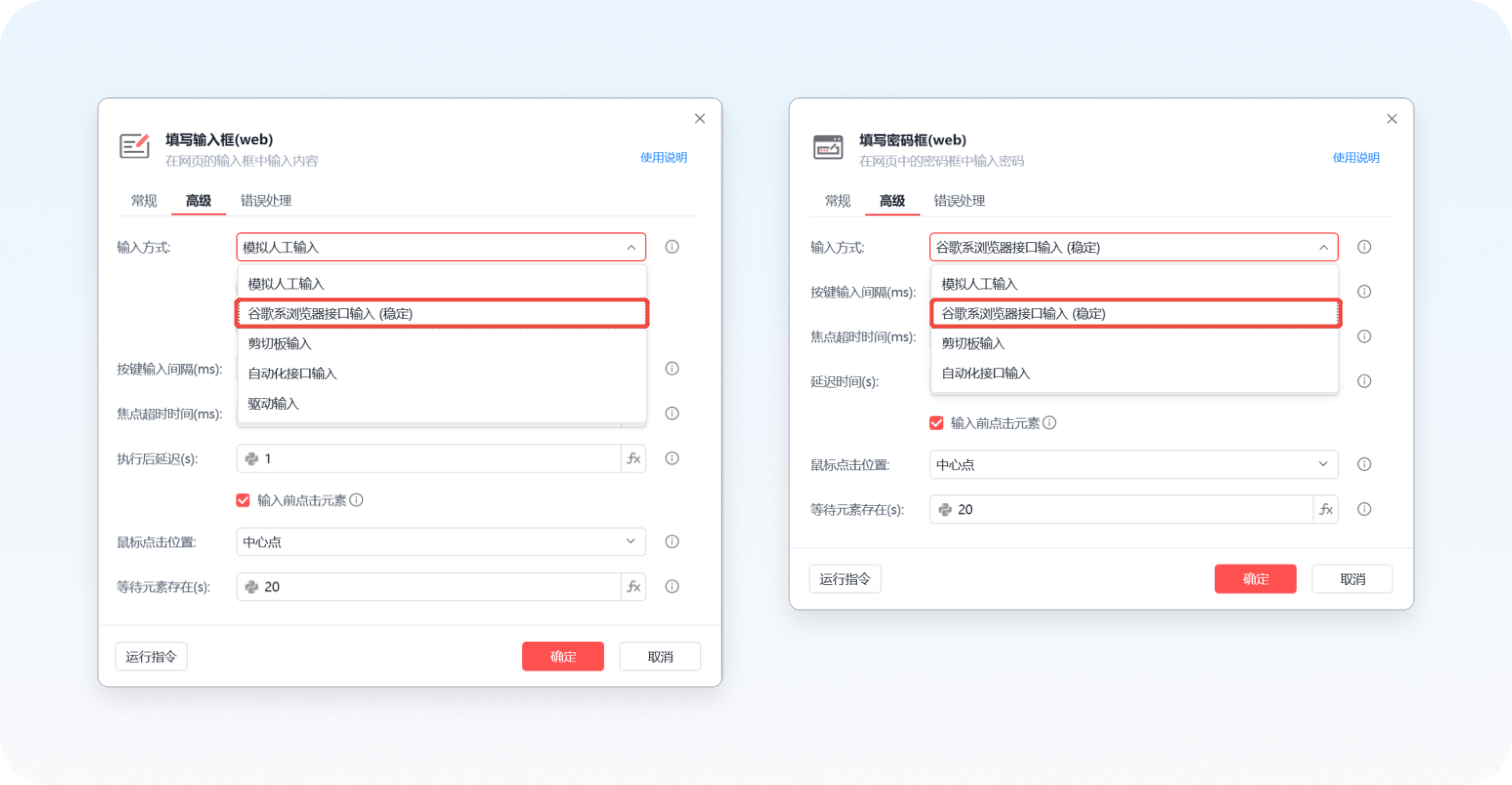Toggle 输入前点击元素 checkbox in input box dialog
This screenshot has height=785, width=1512.
point(243,500)
